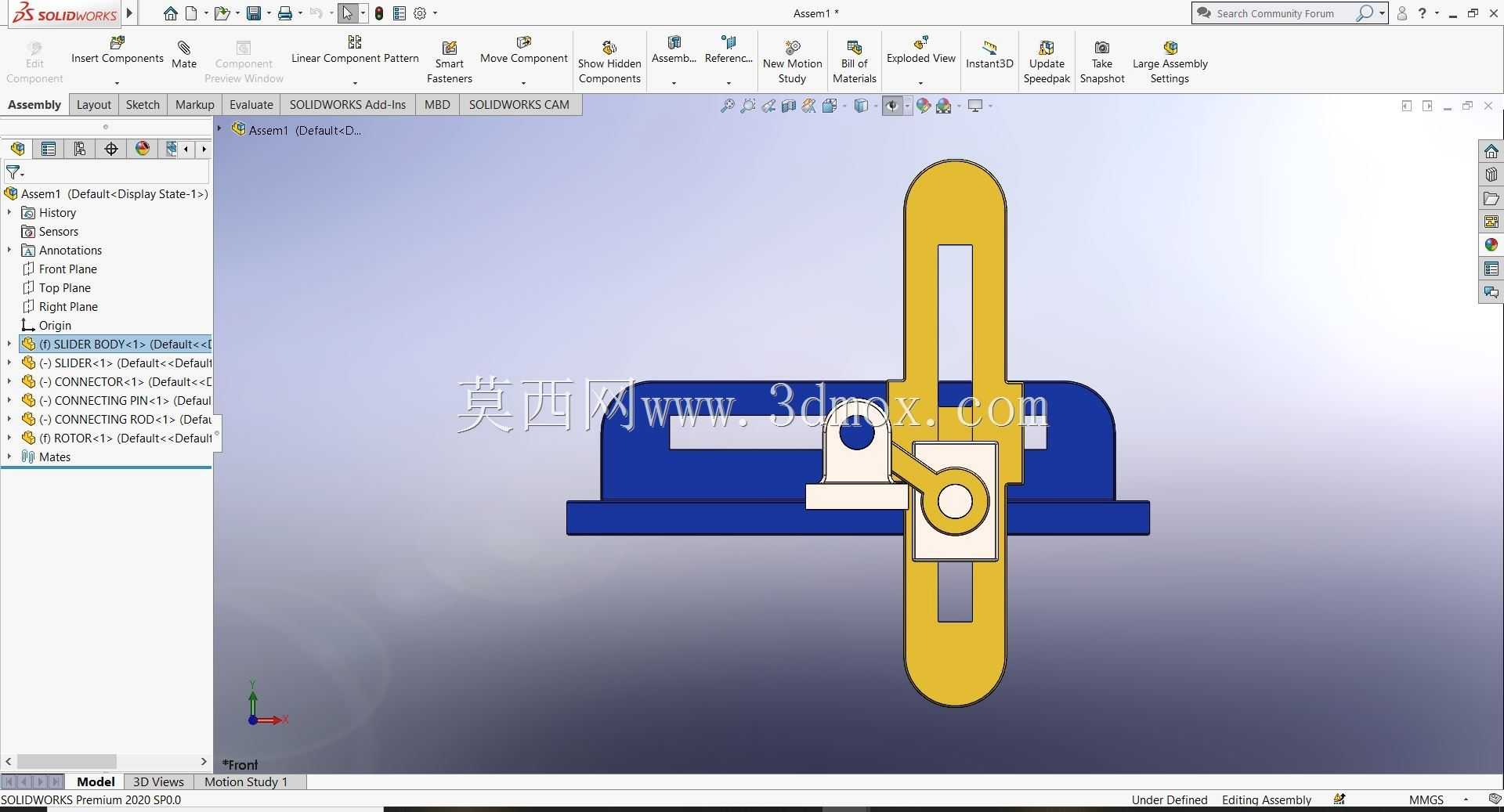
Task: Open Appearances in task pane
Action: (x=1491, y=245)
